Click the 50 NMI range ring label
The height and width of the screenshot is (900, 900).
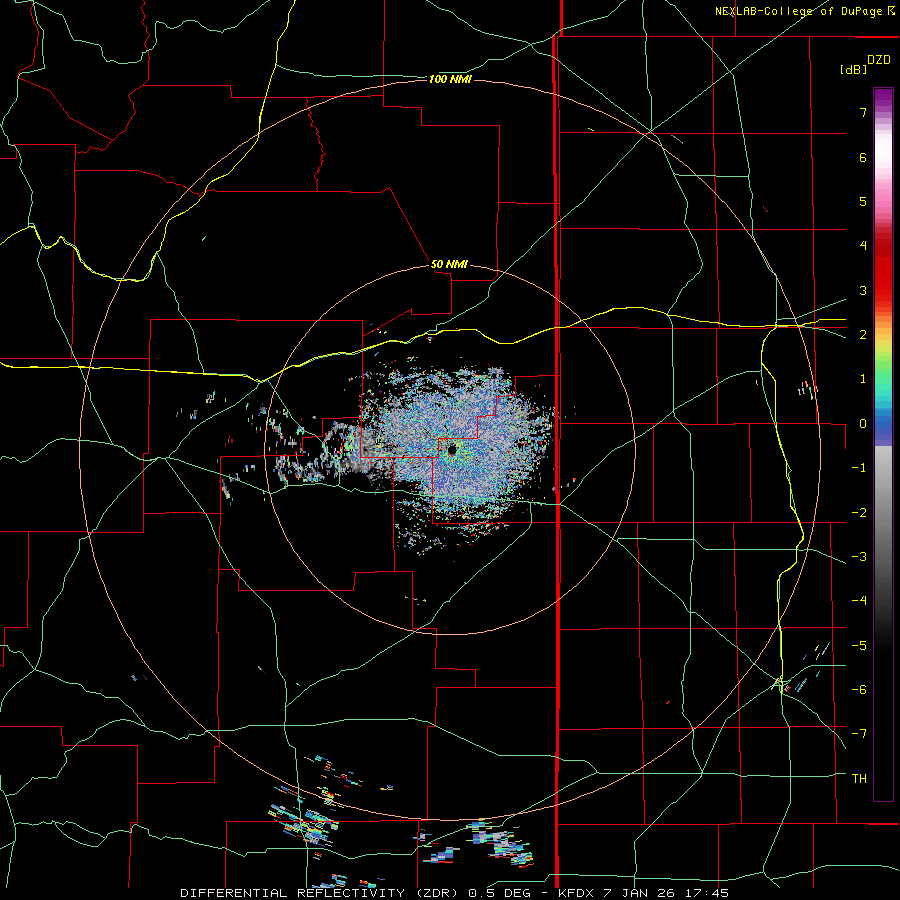point(449,264)
